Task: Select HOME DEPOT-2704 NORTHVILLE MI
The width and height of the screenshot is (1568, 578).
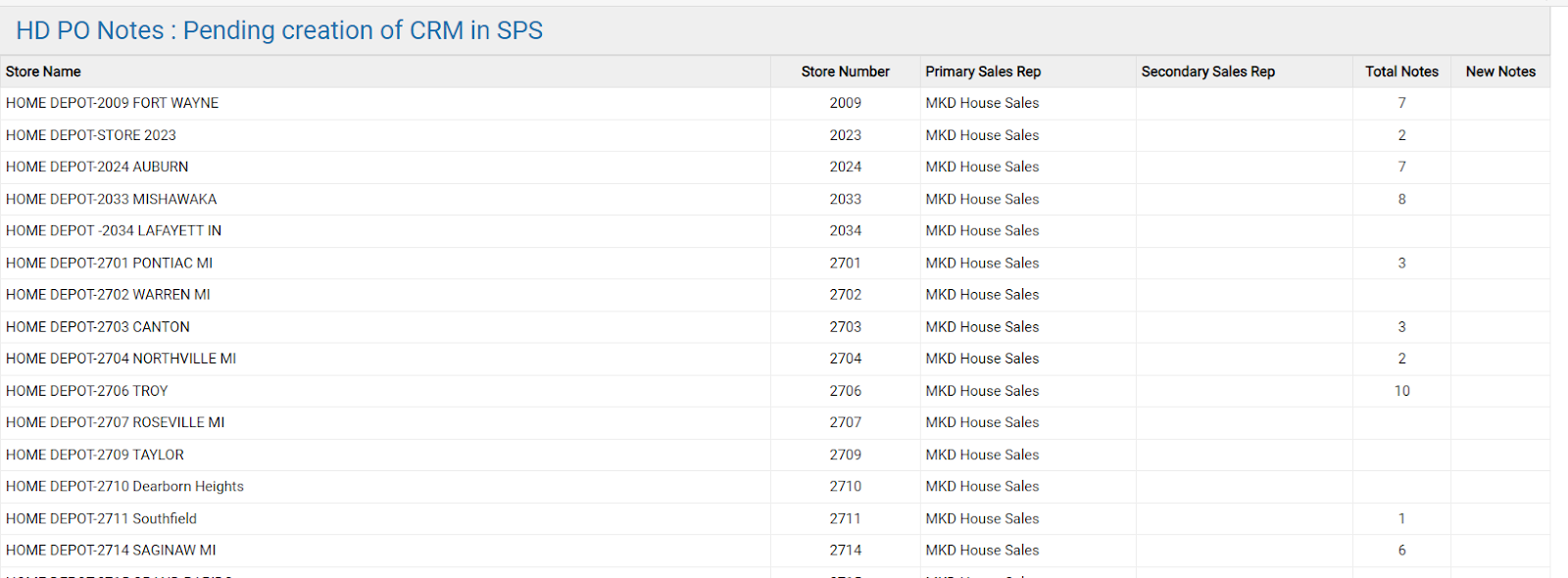Action: coord(121,359)
